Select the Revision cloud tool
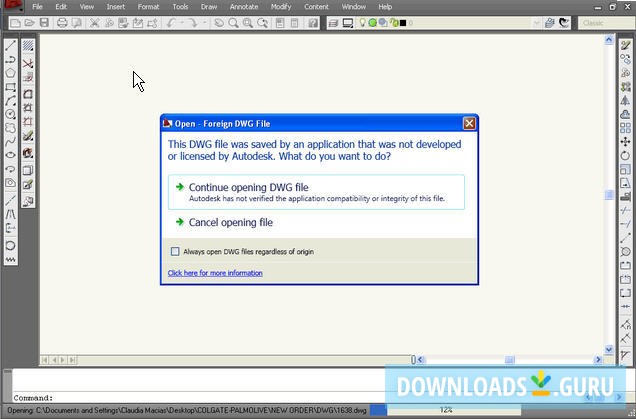 pos(11,128)
